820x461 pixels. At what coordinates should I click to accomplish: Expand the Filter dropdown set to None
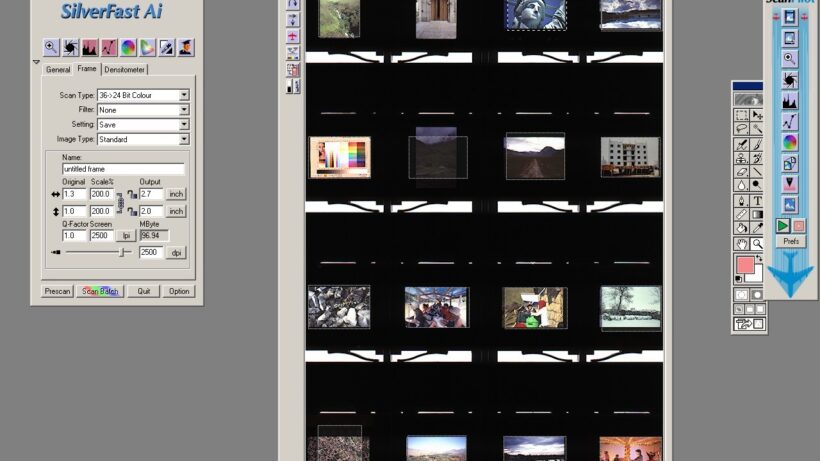click(x=143, y=110)
